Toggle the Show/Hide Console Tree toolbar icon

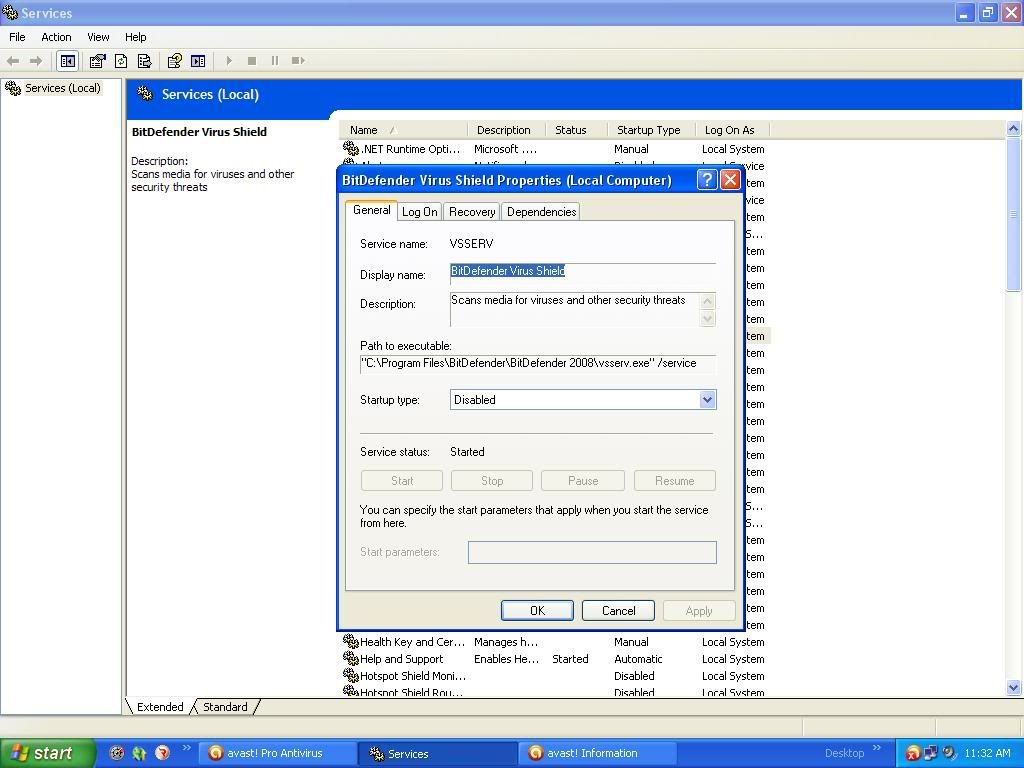(68, 61)
